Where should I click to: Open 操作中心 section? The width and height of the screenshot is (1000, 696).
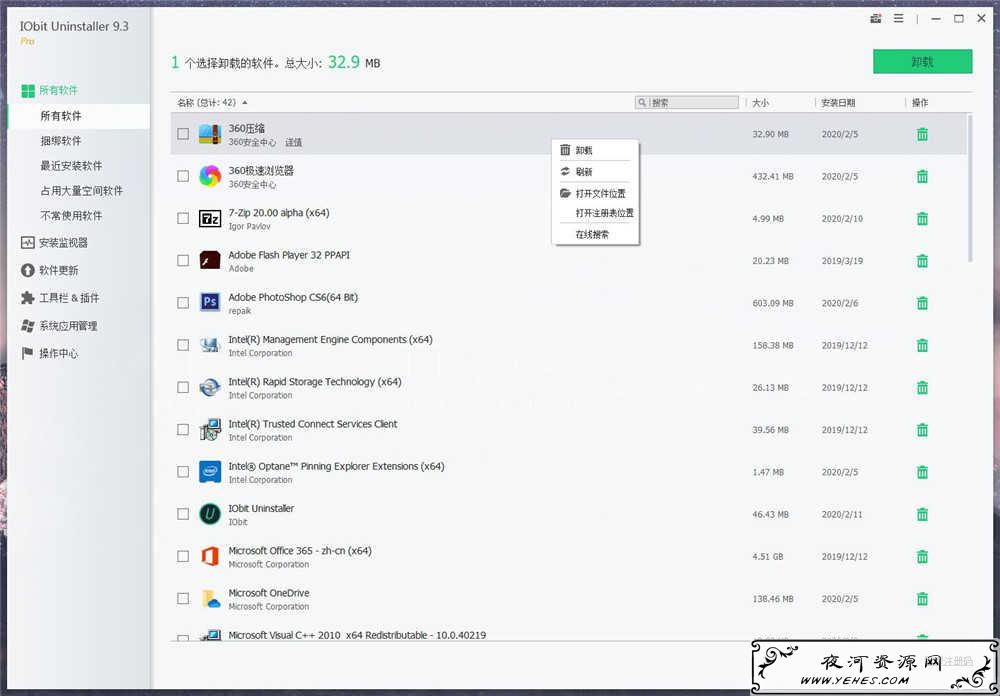click(x=50, y=353)
